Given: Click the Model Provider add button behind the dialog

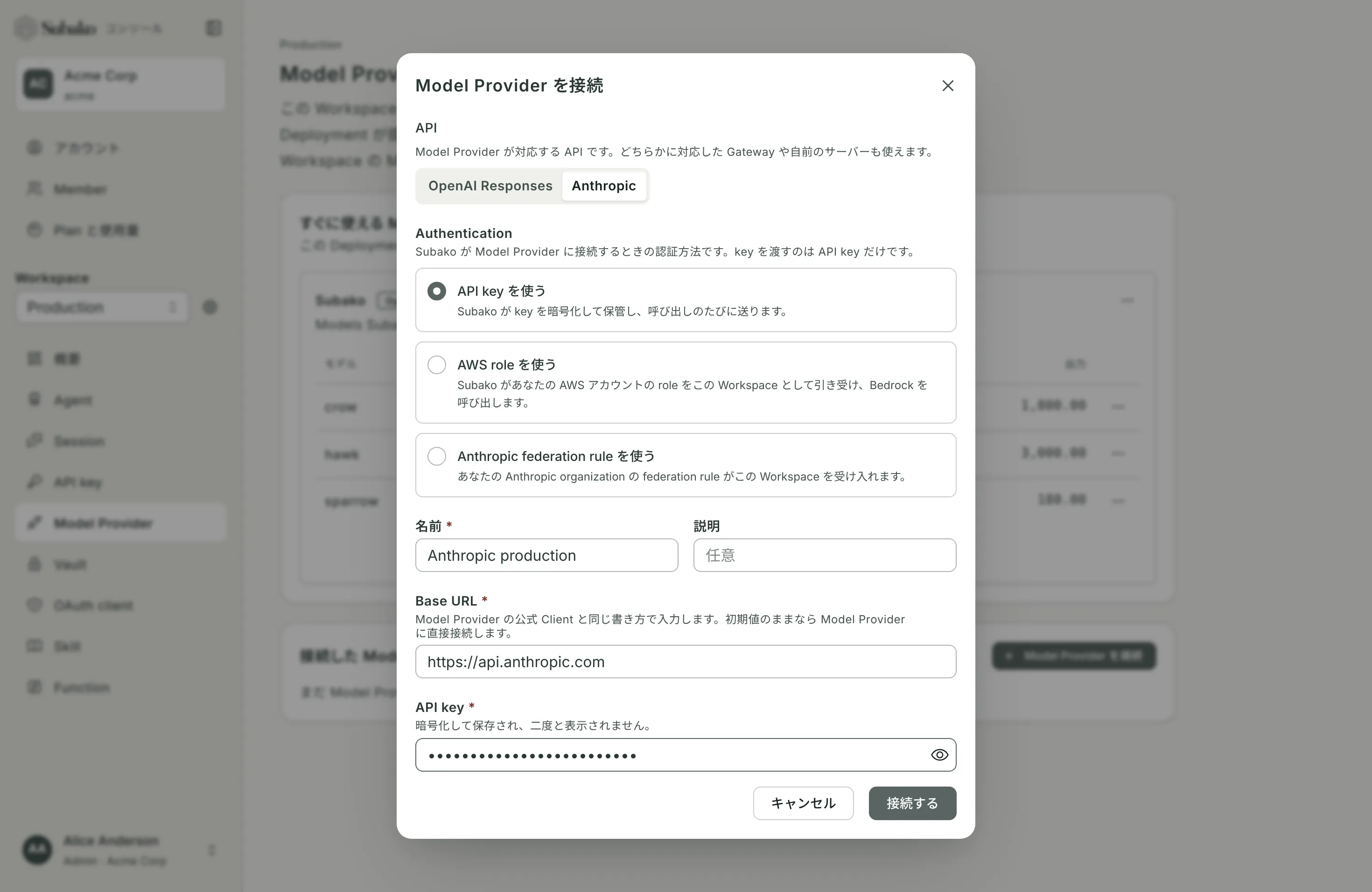Looking at the screenshot, I should tap(1073, 656).
